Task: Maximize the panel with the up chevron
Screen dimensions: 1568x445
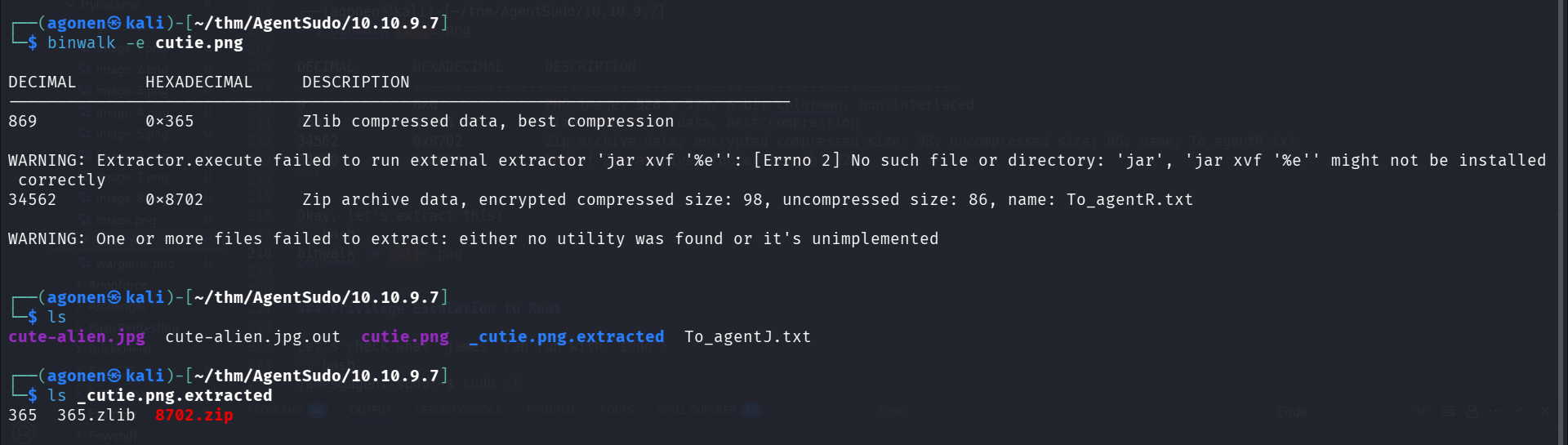Action: tap(1520, 411)
